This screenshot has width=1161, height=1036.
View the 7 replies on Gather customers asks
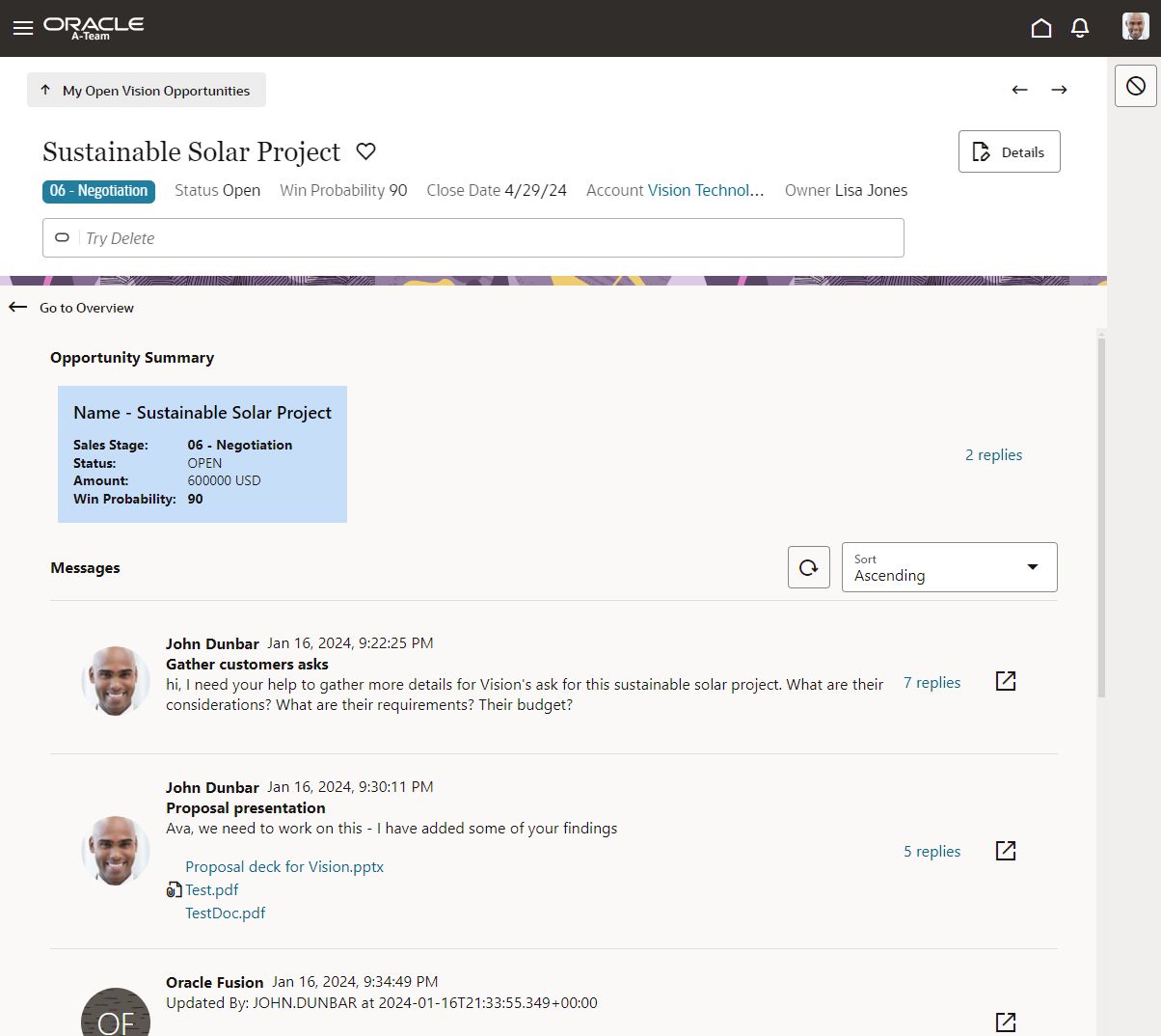[931, 682]
